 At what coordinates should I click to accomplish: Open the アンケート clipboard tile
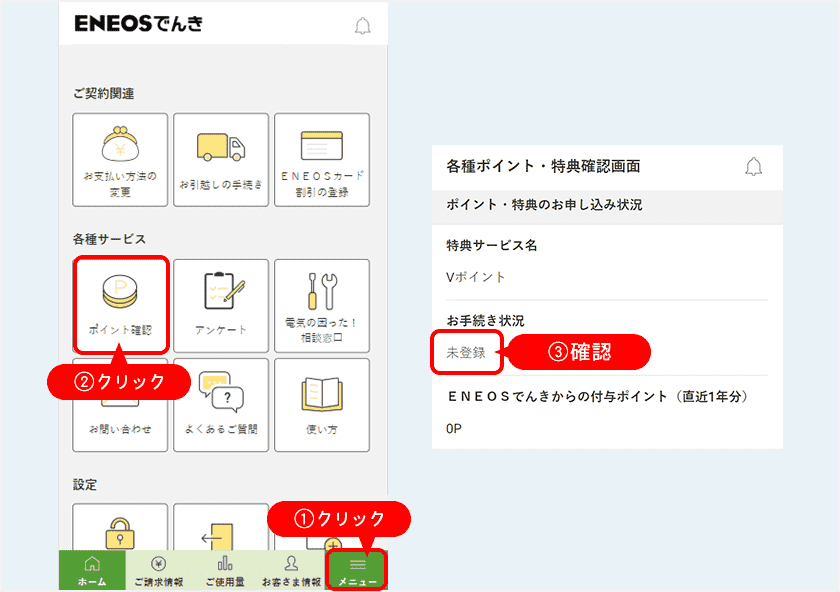click(x=221, y=306)
